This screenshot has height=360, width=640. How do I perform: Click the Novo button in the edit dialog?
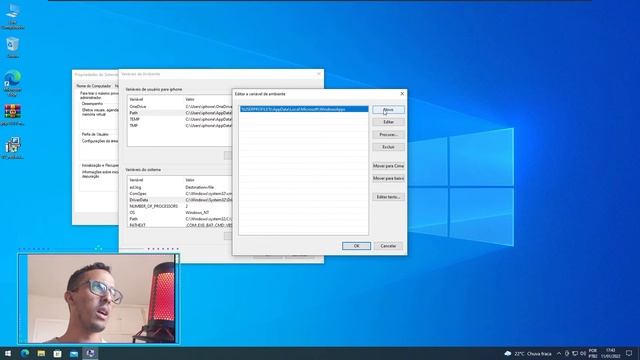pos(388,110)
